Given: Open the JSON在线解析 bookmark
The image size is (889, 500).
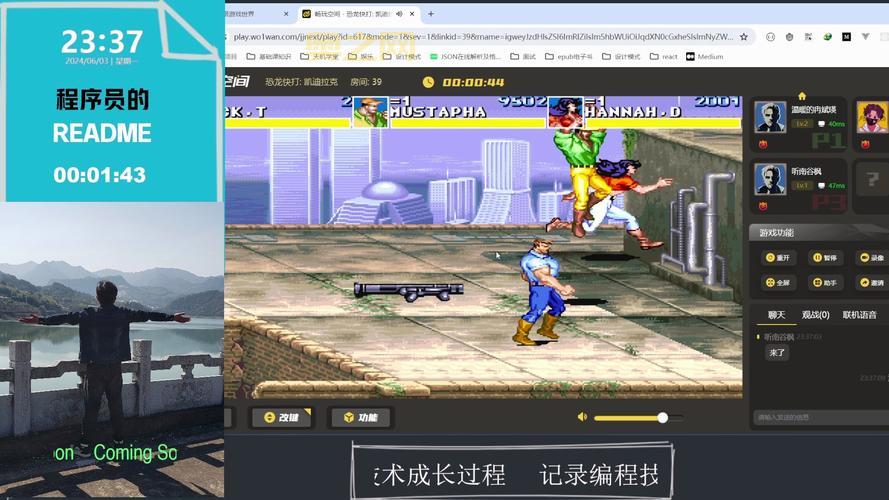Looking at the screenshot, I should 465,57.
